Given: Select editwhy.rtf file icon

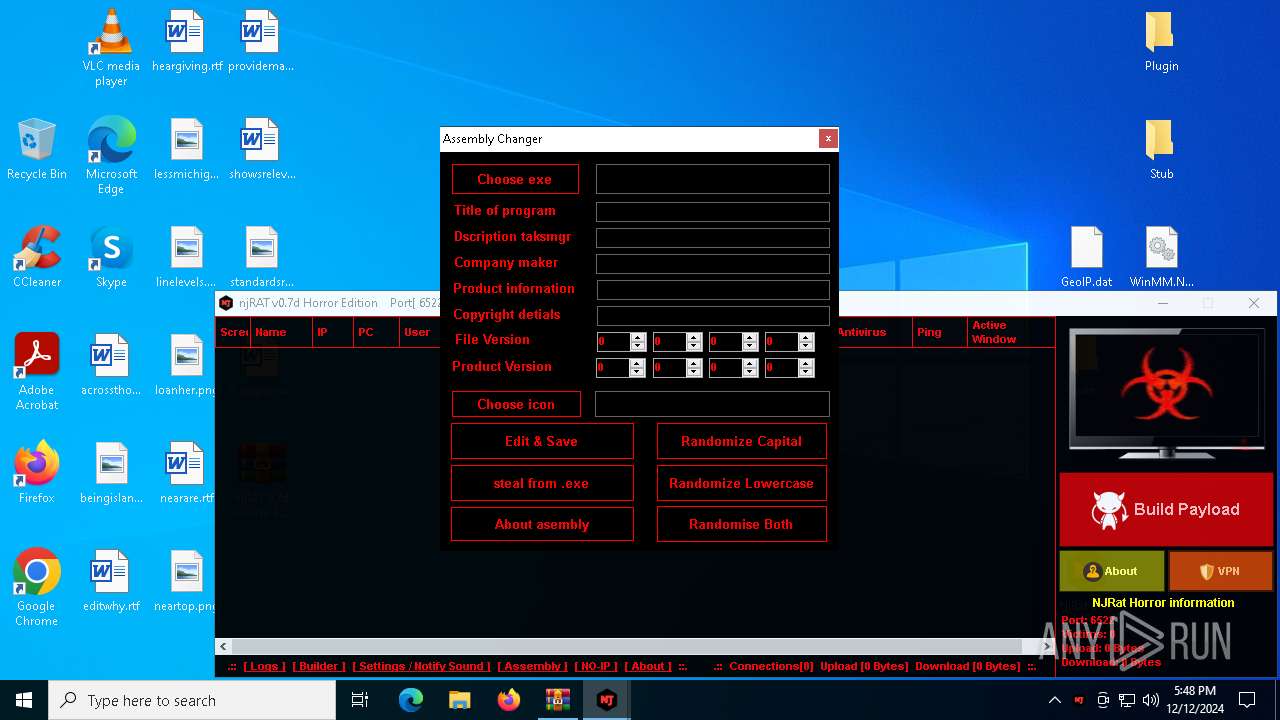Looking at the screenshot, I should tap(111, 581).
